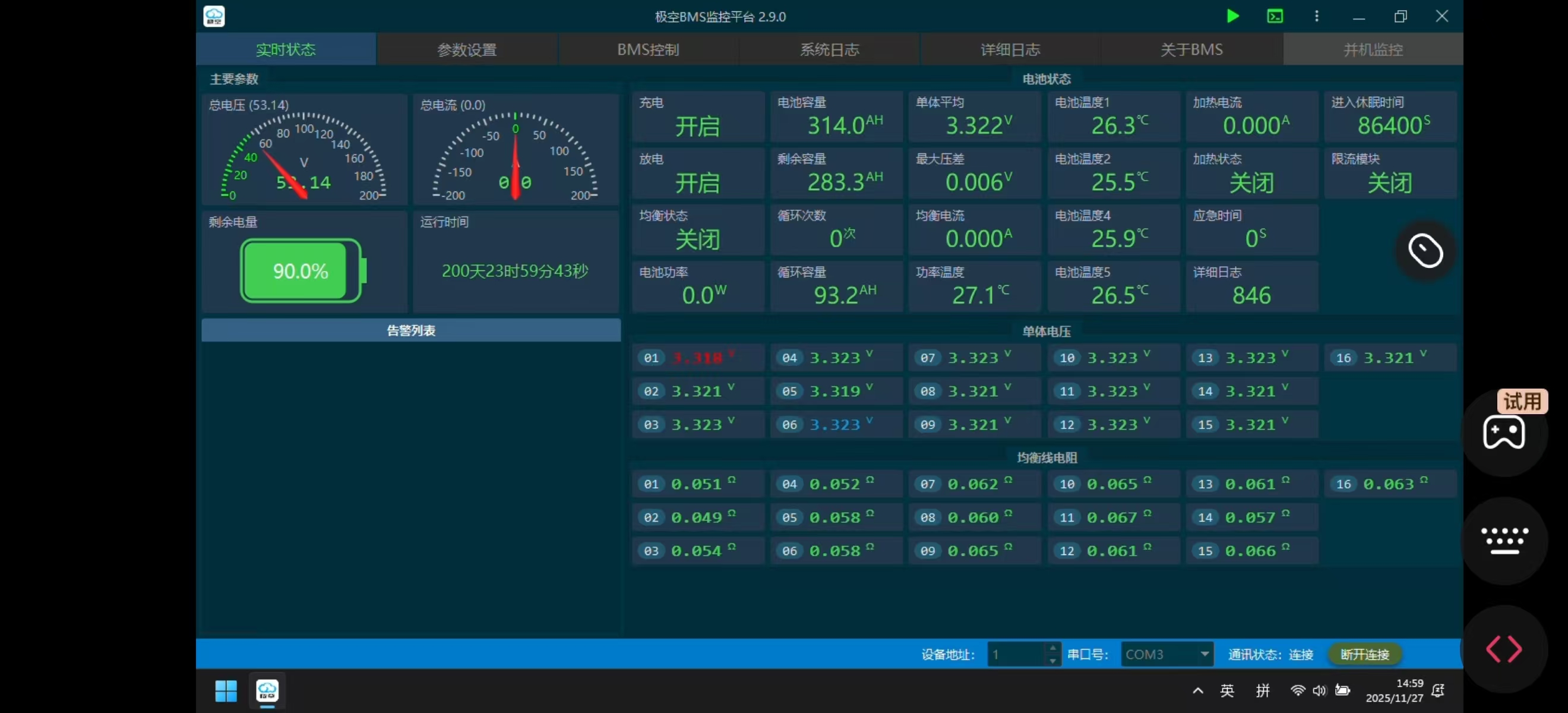Open Windows Start menu

point(226,690)
